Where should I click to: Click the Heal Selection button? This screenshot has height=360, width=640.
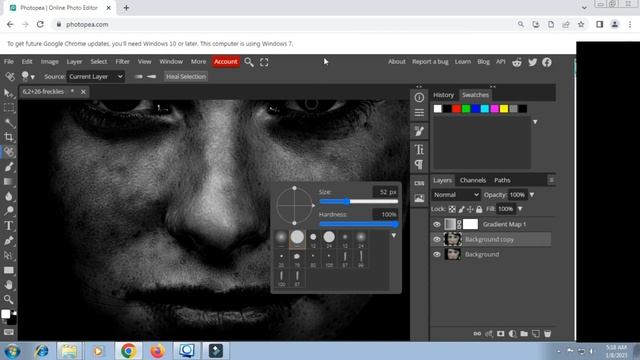[186, 77]
